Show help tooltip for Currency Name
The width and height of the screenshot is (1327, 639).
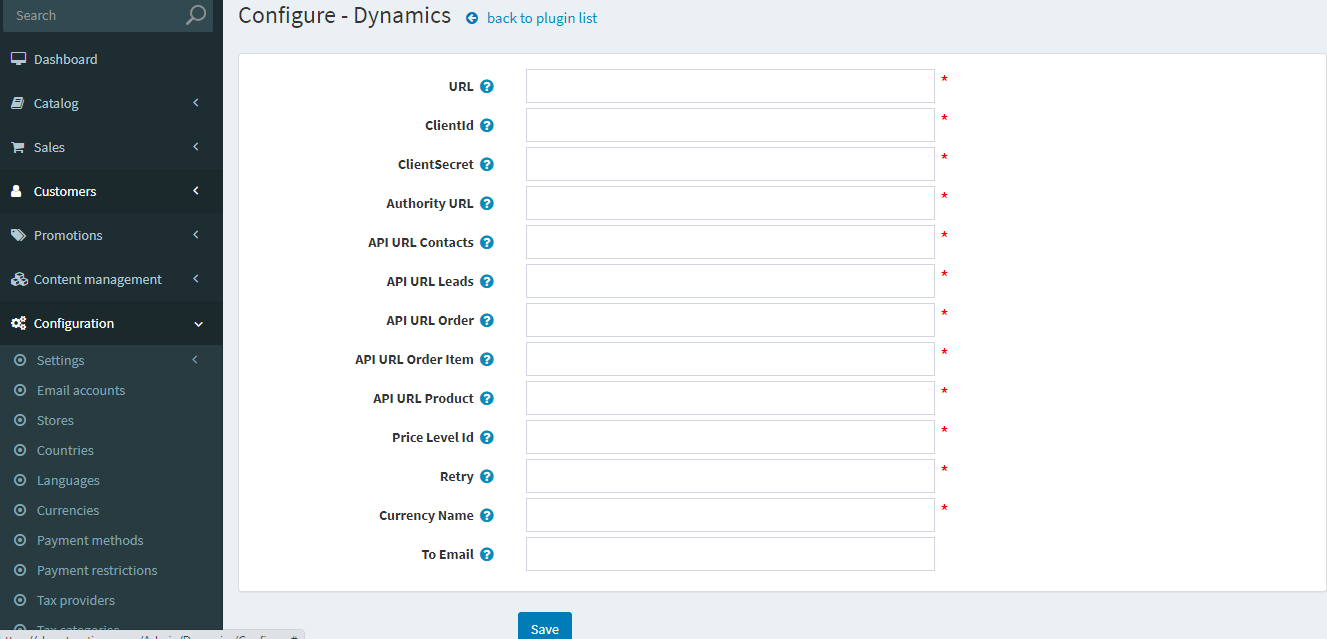pos(487,515)
